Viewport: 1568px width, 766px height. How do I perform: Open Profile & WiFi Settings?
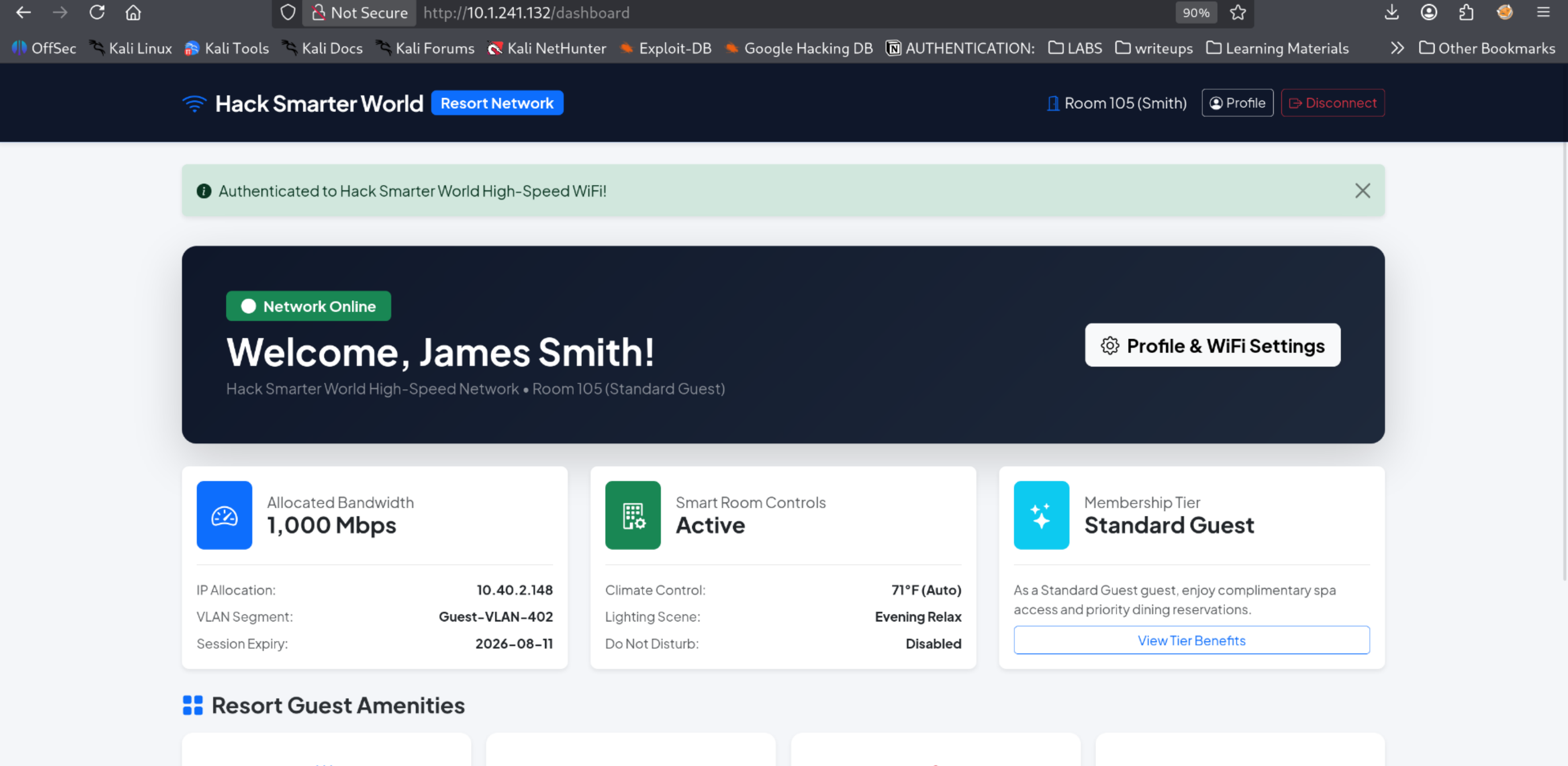coord(1212,345)
